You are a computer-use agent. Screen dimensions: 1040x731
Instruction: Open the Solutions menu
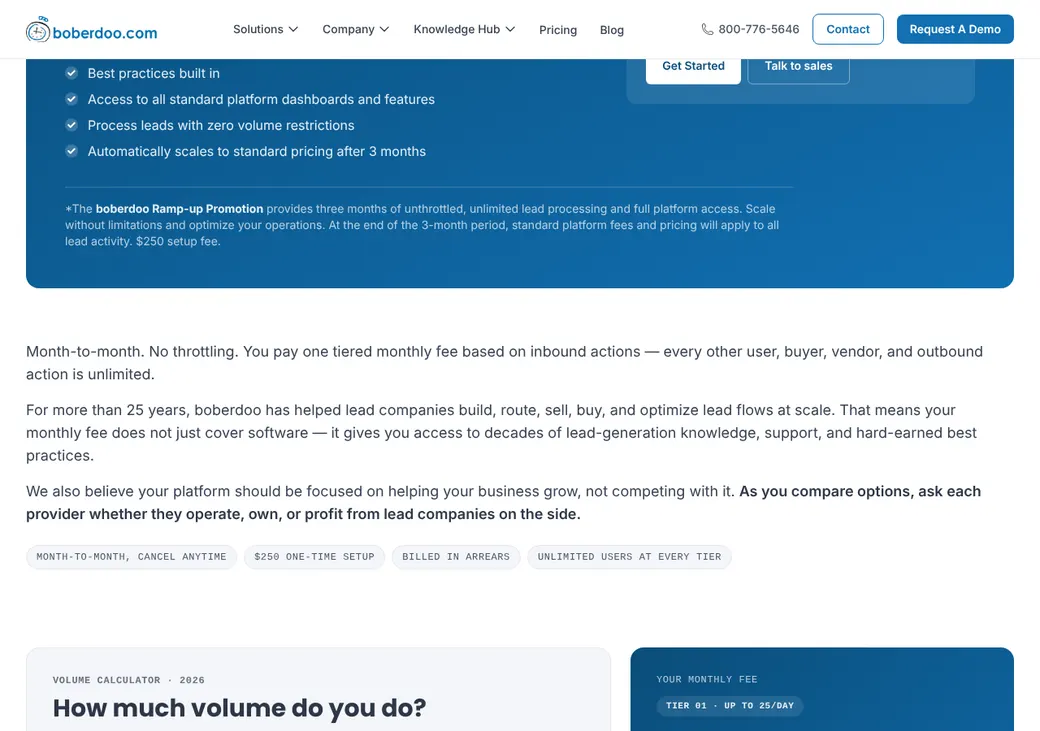[265, 29]
